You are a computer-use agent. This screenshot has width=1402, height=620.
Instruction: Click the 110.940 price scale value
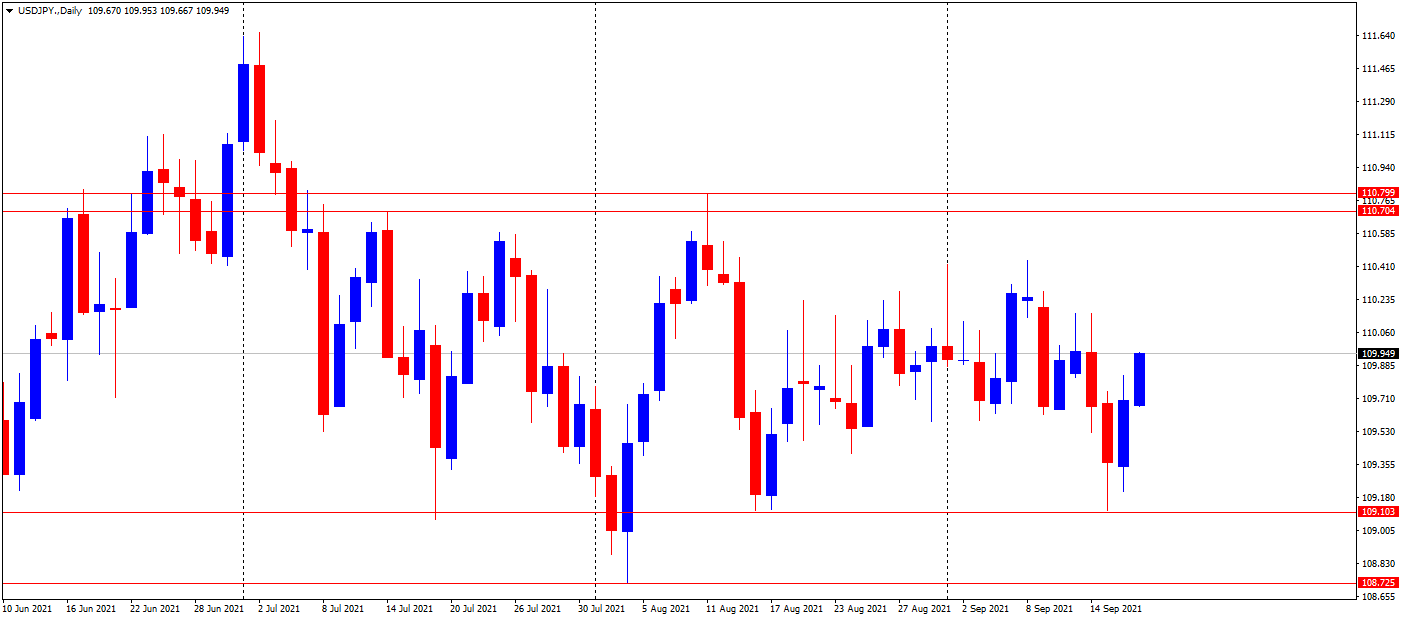tap(1379, 168)
